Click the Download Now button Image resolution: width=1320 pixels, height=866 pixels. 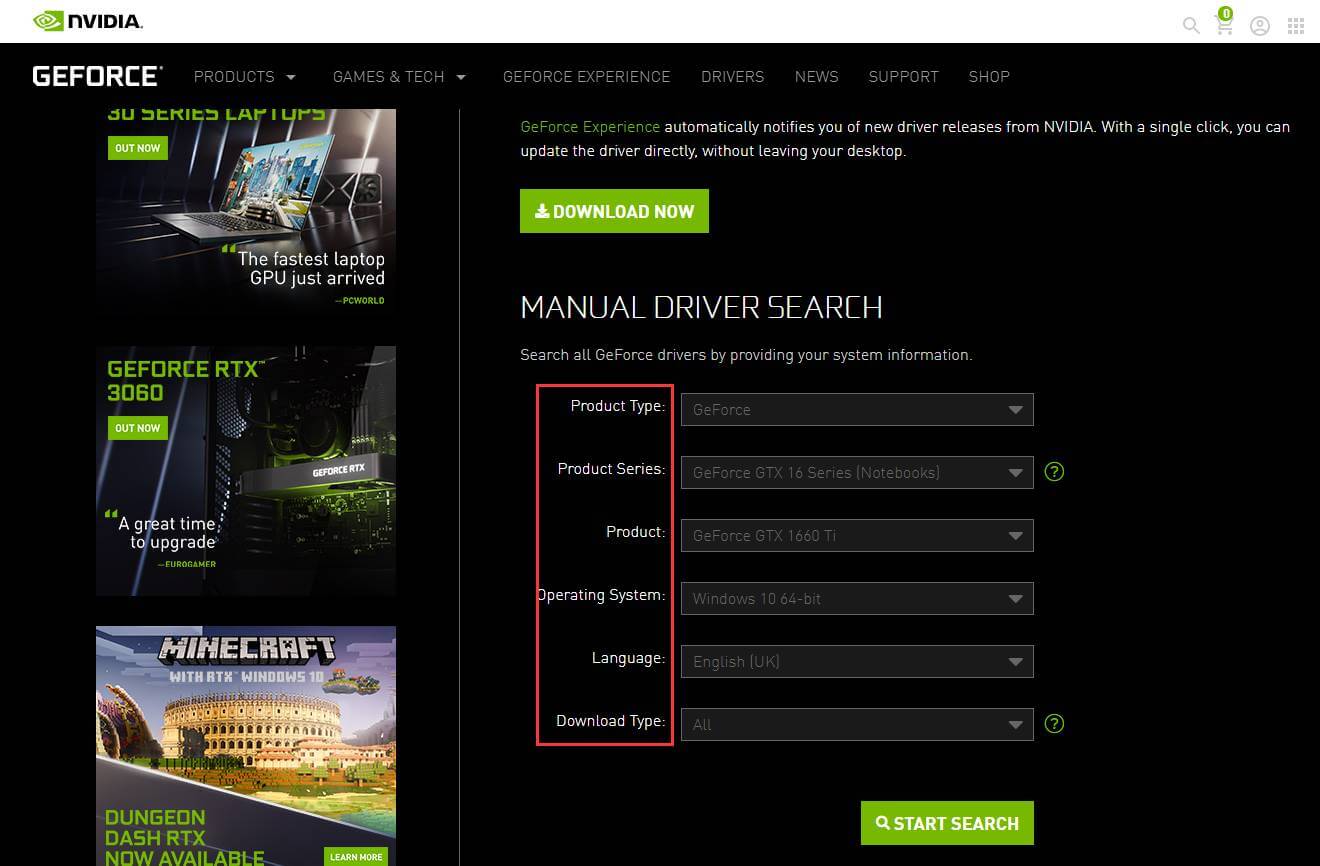[x=614, y=211]
